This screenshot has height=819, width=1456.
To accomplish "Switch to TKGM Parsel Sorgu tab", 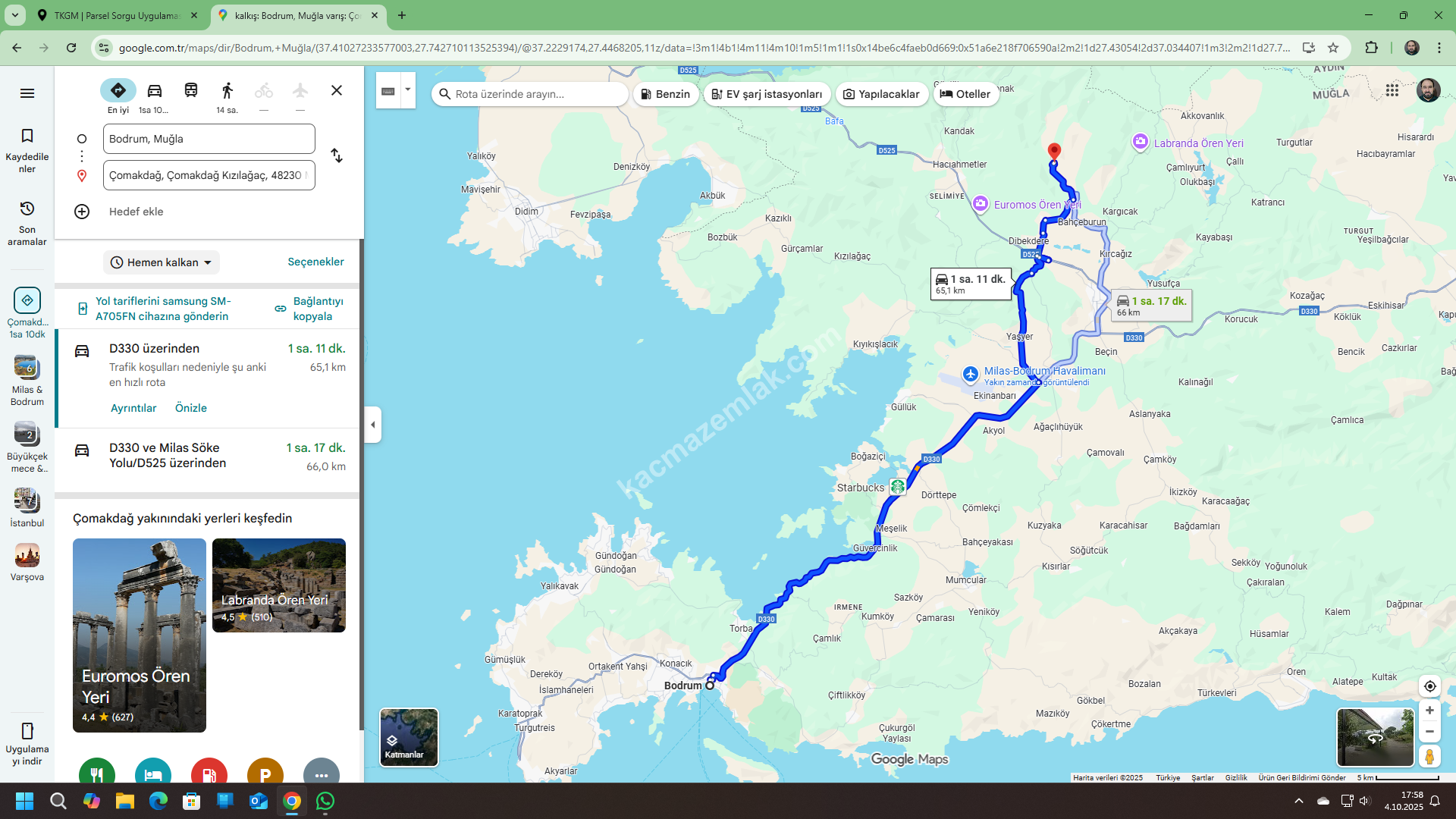I will [118, 15].
